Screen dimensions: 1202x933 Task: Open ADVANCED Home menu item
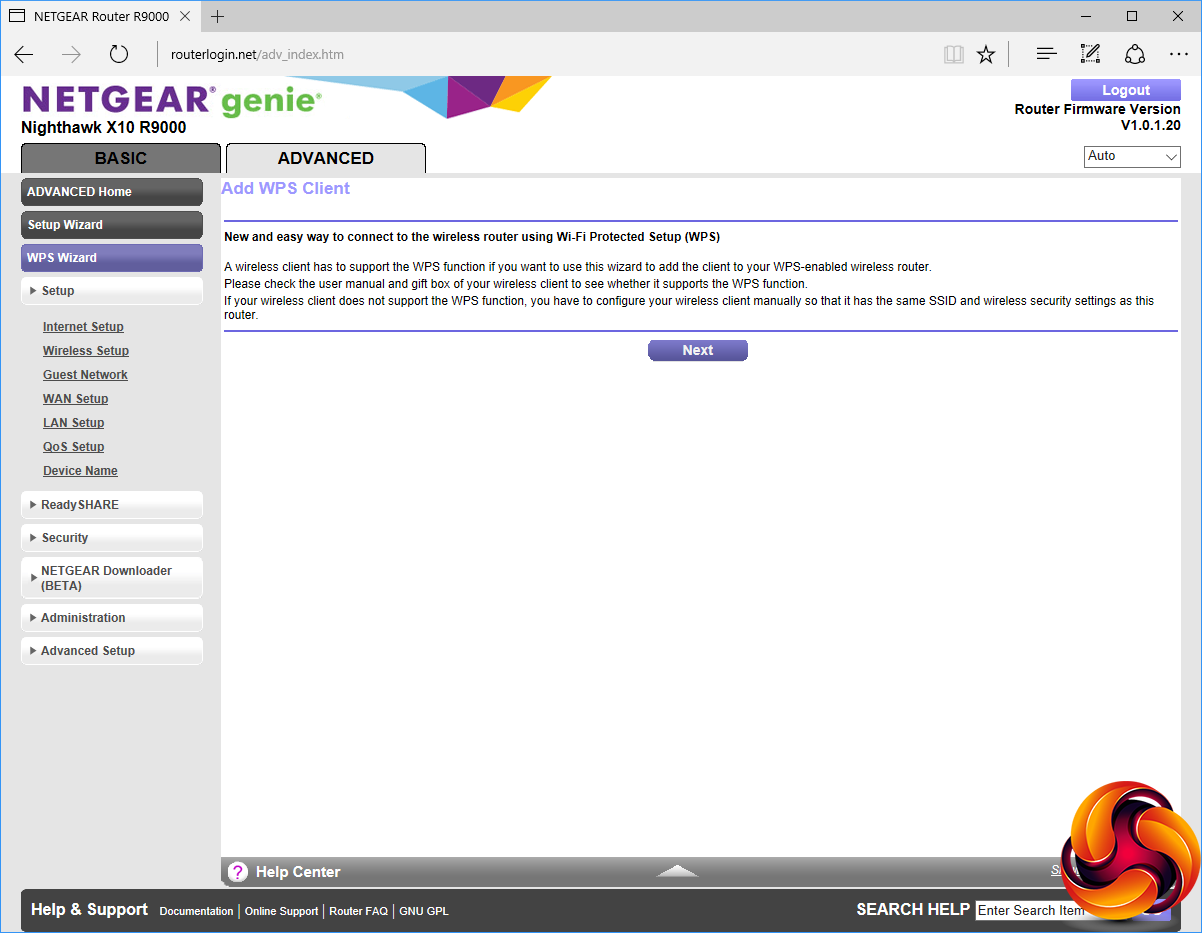tap(112, 192)
